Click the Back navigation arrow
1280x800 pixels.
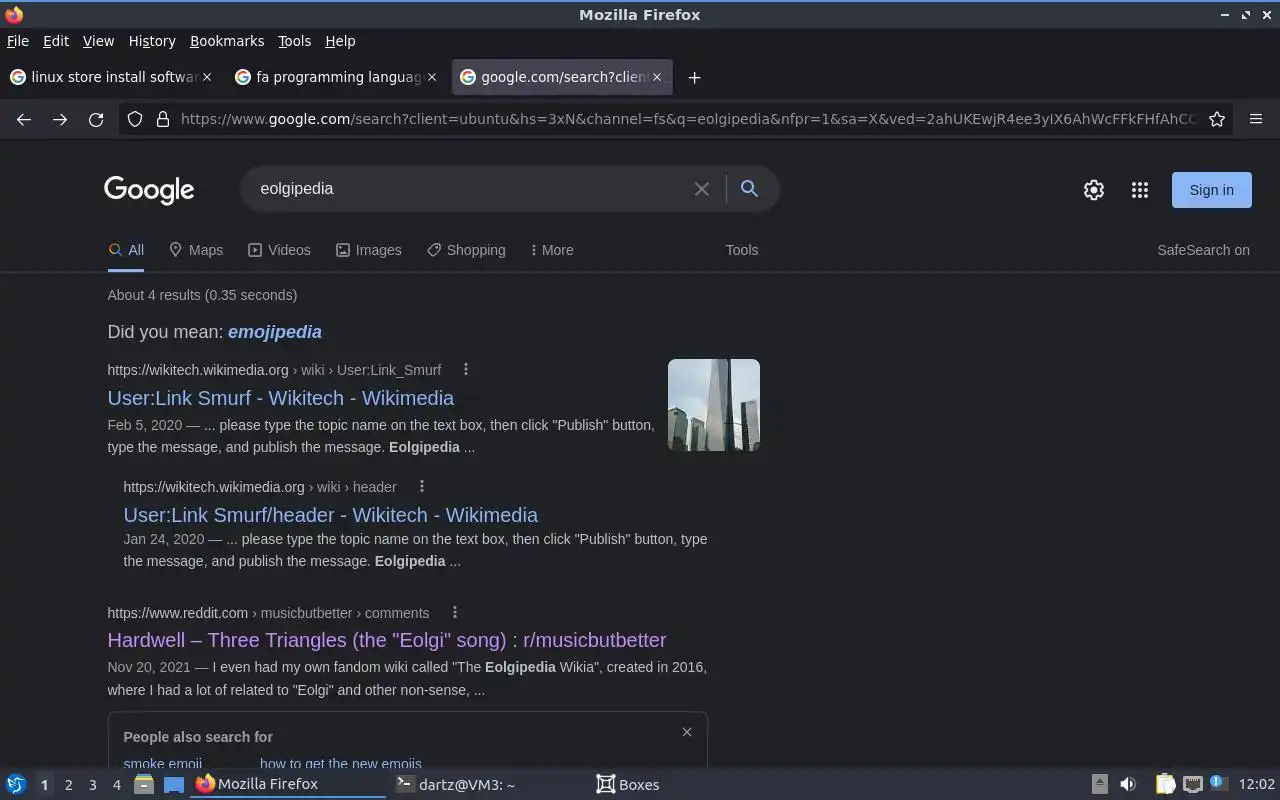[24, 119]
